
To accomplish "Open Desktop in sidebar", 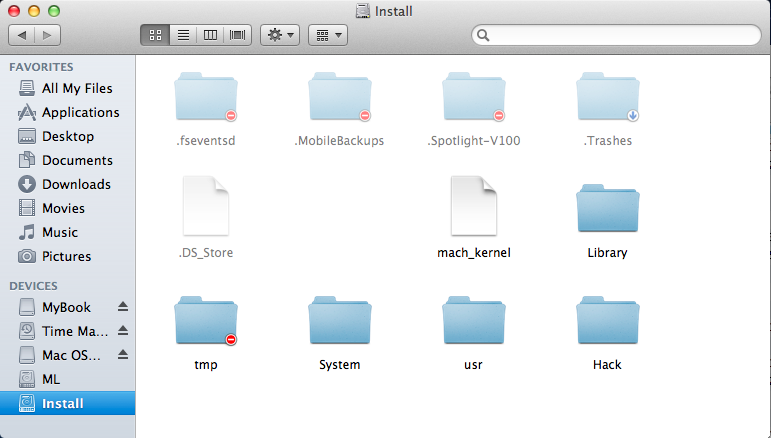I will click(x=67, y=136).
